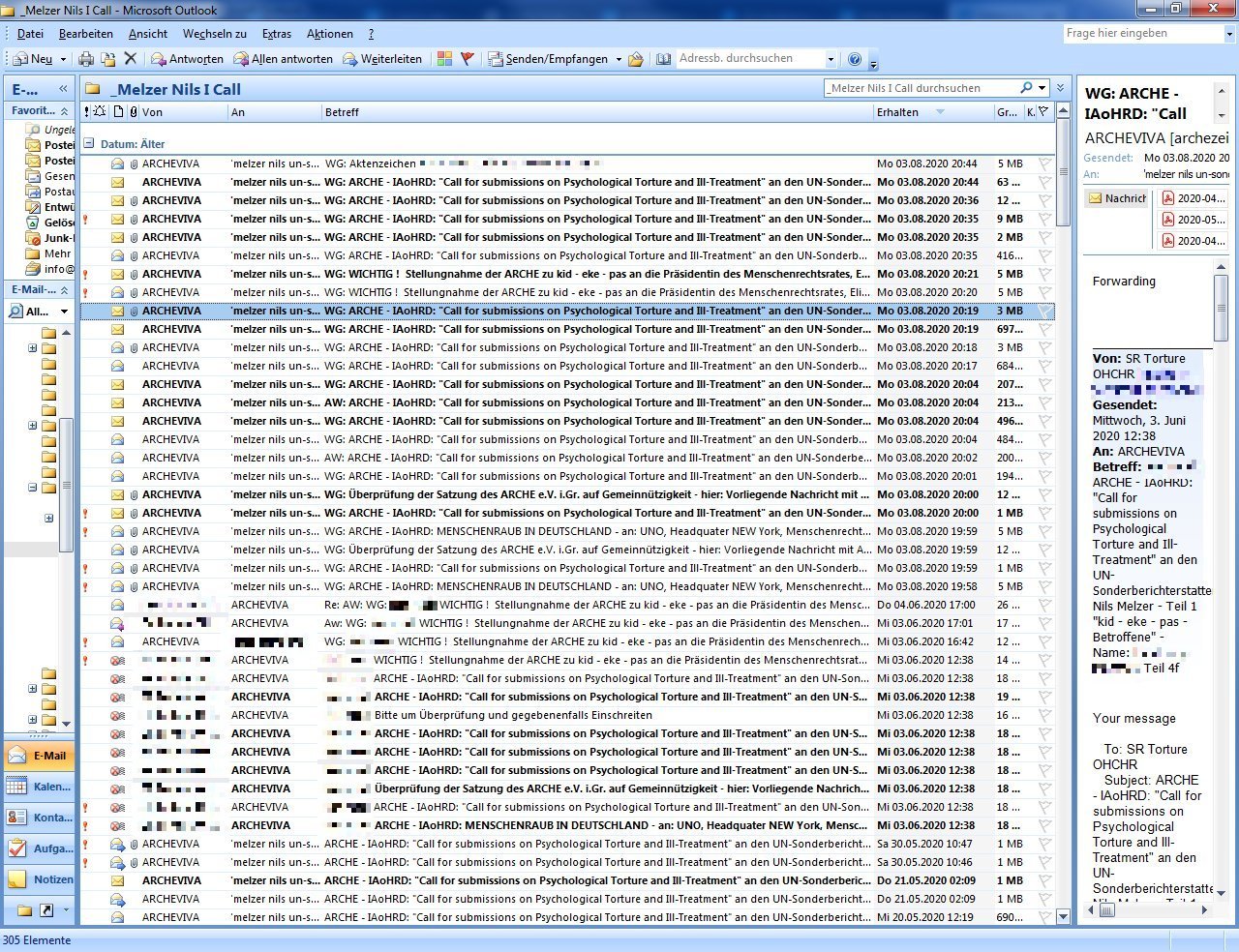Viewport: 1239px width, 952px height.
Task: Open the Ungele search folder
Action: (x=50, y=130)
